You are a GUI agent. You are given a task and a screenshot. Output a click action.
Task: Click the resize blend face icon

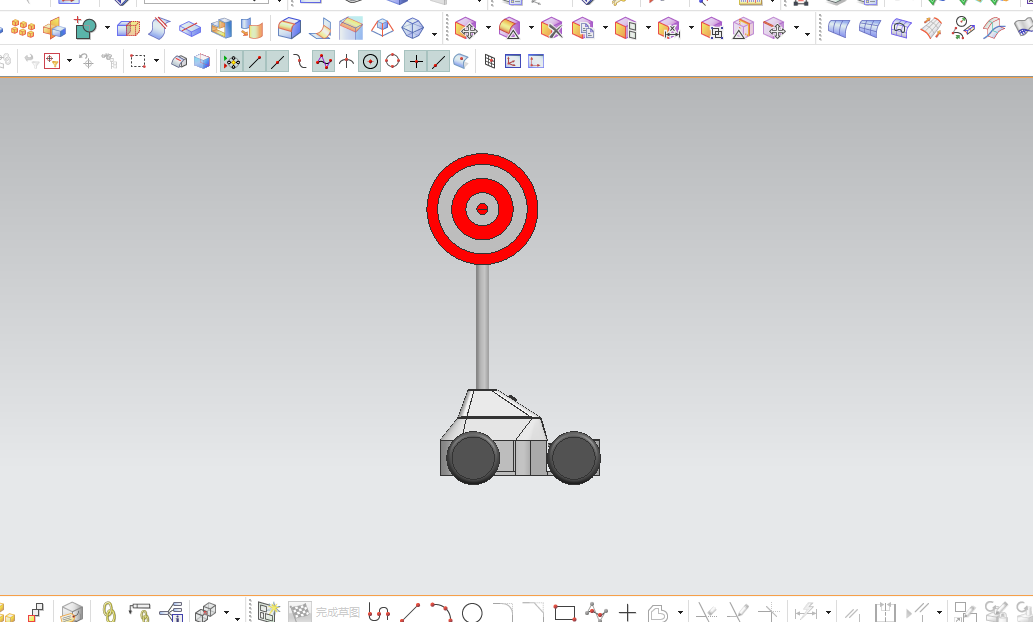(509, 28)
